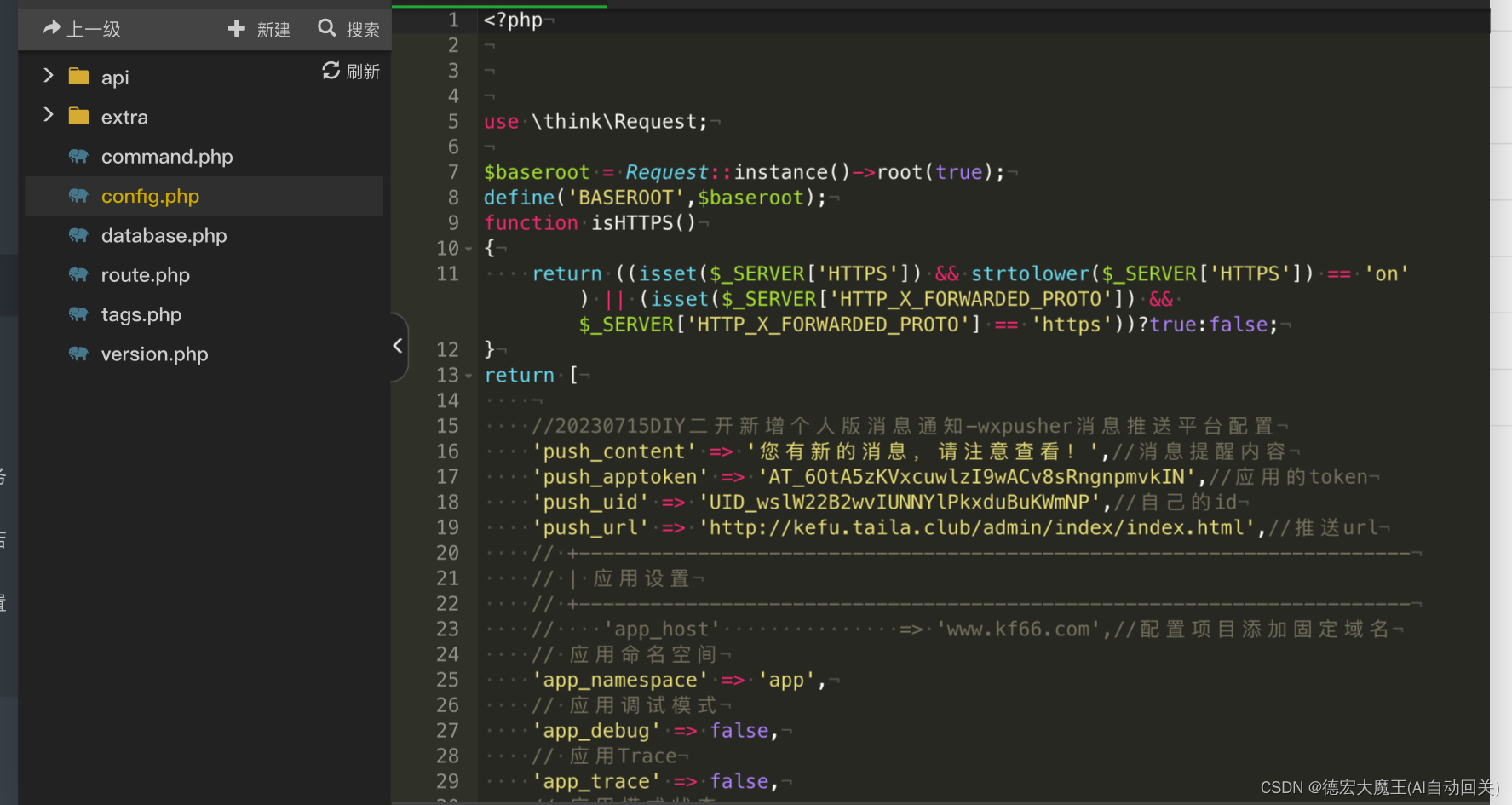Click line number 1 in gutter

[x=453, y=20]
